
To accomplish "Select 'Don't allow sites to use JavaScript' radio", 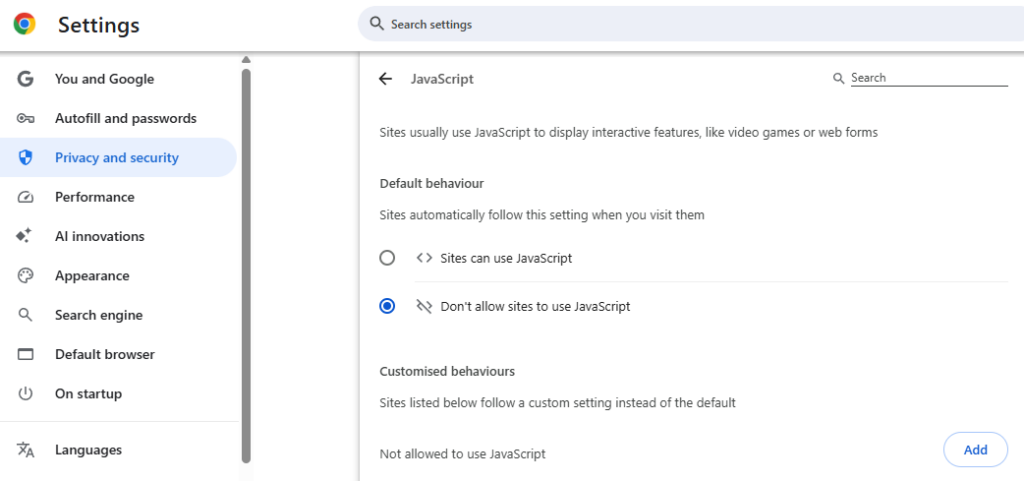I will pyautogui.click(x=388, y=307).
